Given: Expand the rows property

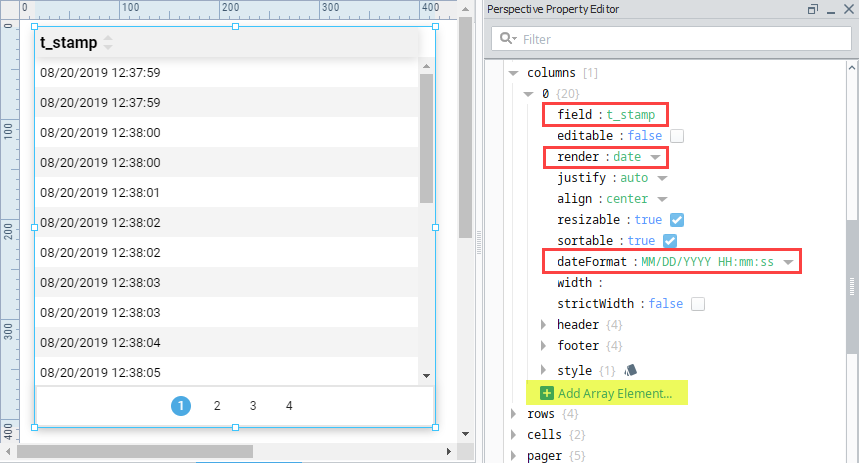Looking at the screenshot, I should coord(513,413).
